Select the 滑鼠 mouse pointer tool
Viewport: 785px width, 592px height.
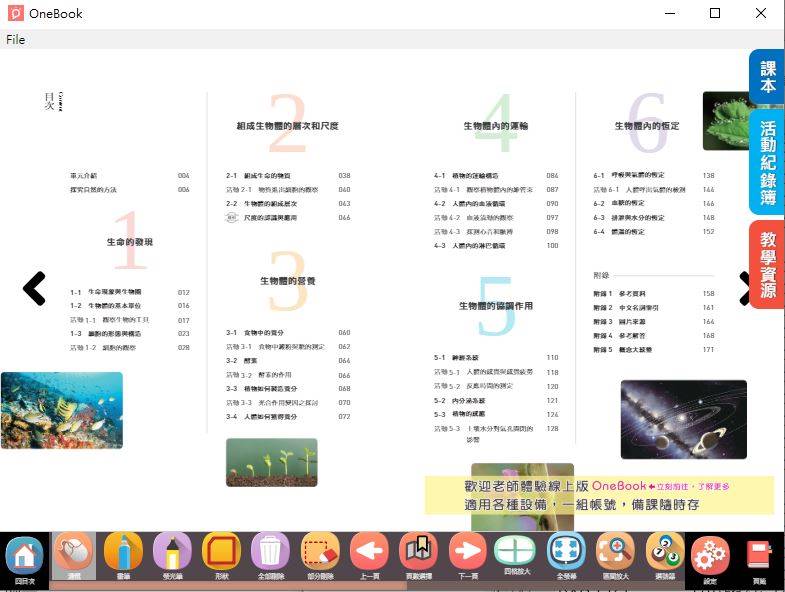tap(74, 556)
